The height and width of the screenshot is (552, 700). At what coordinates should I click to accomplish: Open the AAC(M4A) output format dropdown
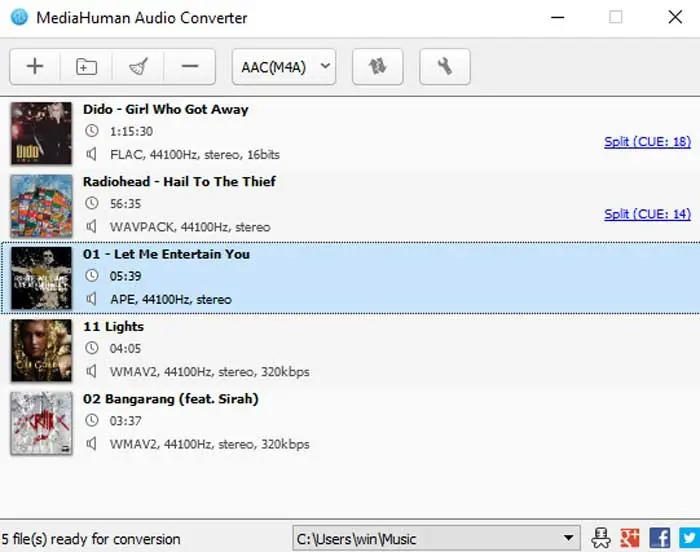click(x=284, y=67)
